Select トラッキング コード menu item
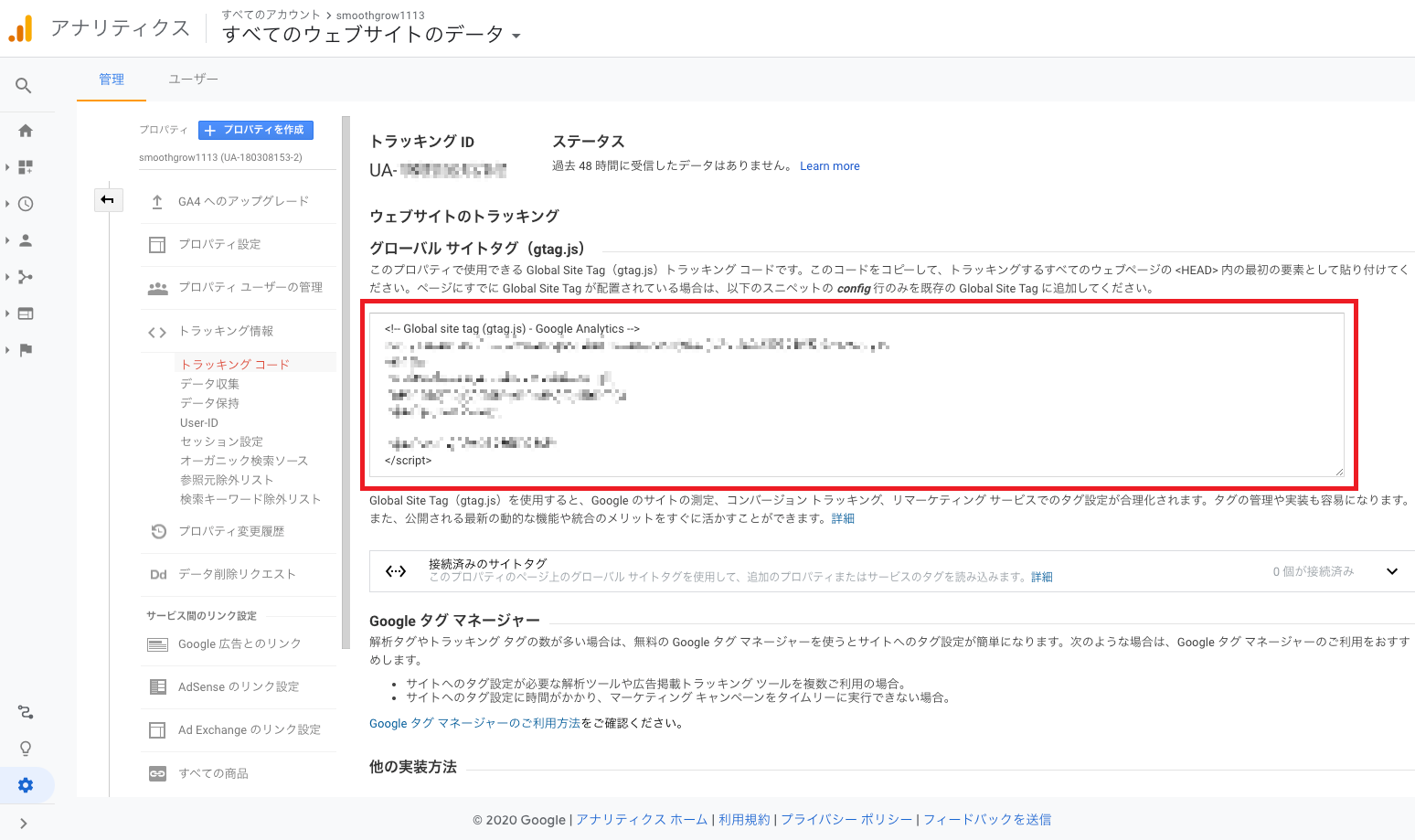 point(235,364)
